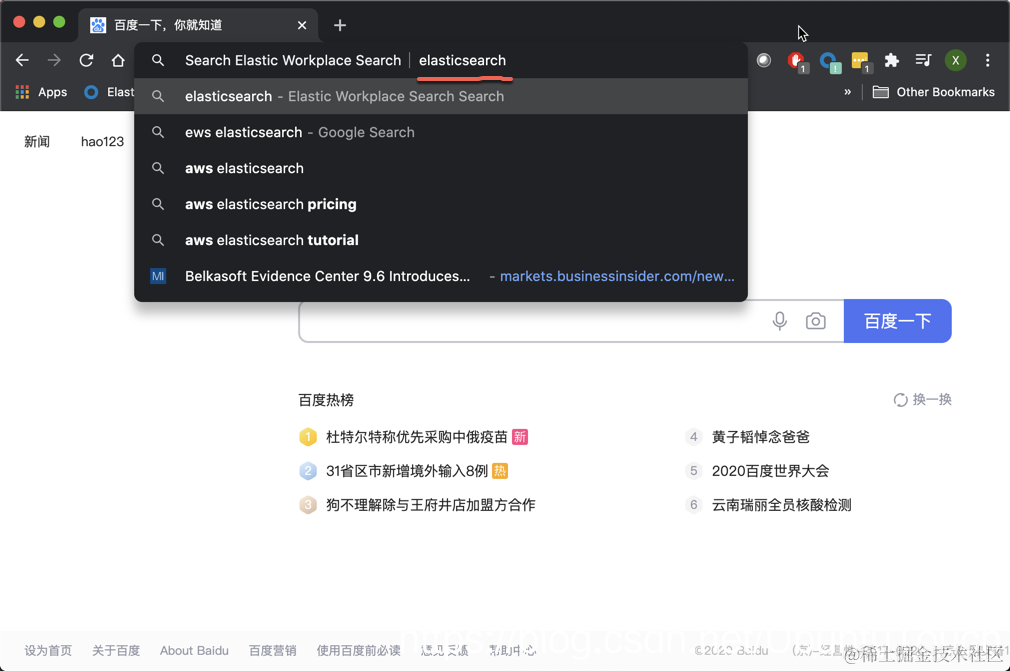Open the red shield extension with badge
The image size is (1010, 671).
(x=797, y=61)
